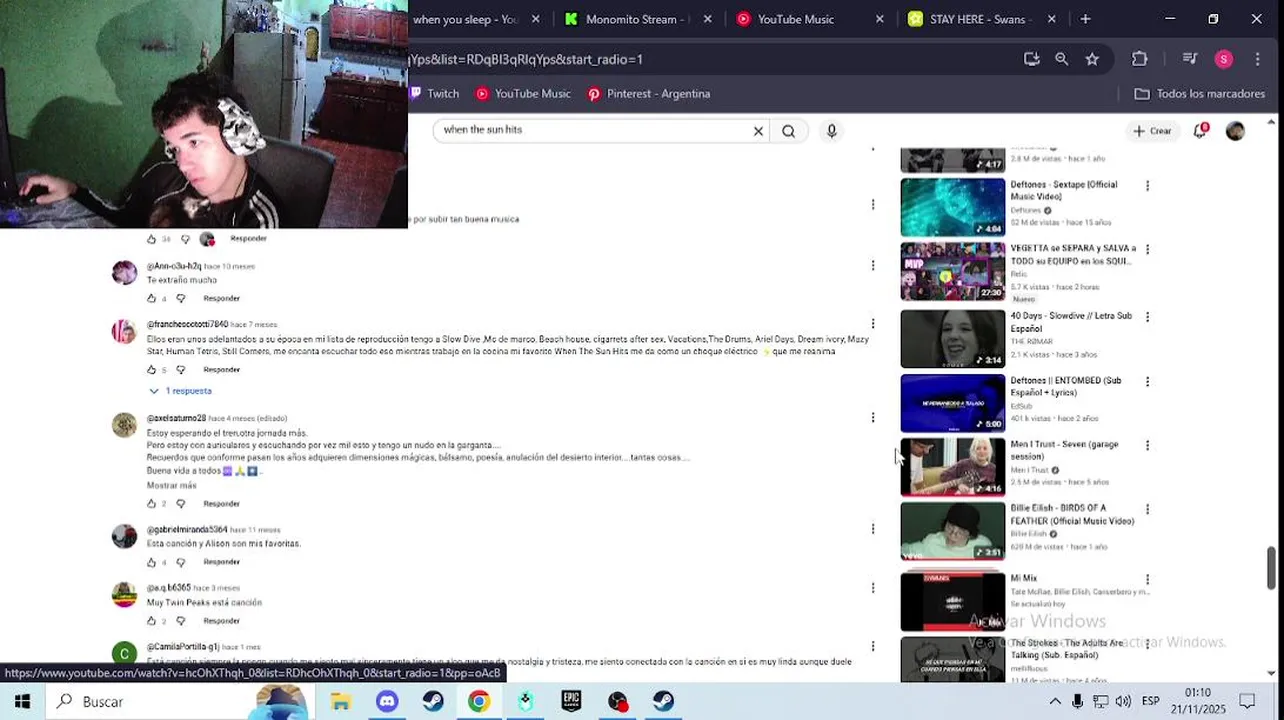Screen dimensions: 1284x720
Task: Open '40 Days - Slowdive' video thumbnail
Action: [x=952, y=339]
